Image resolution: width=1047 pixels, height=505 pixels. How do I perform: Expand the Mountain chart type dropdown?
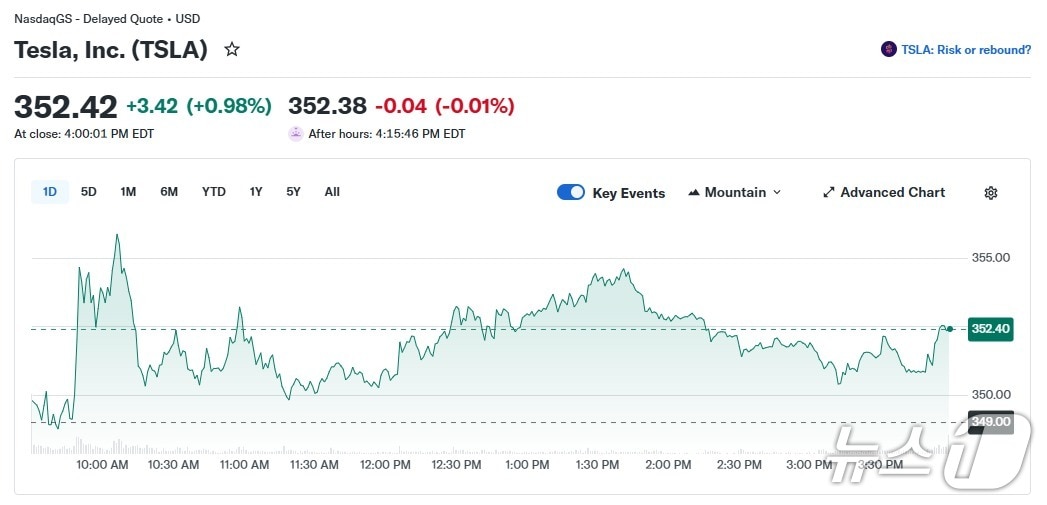click(777, 192)
